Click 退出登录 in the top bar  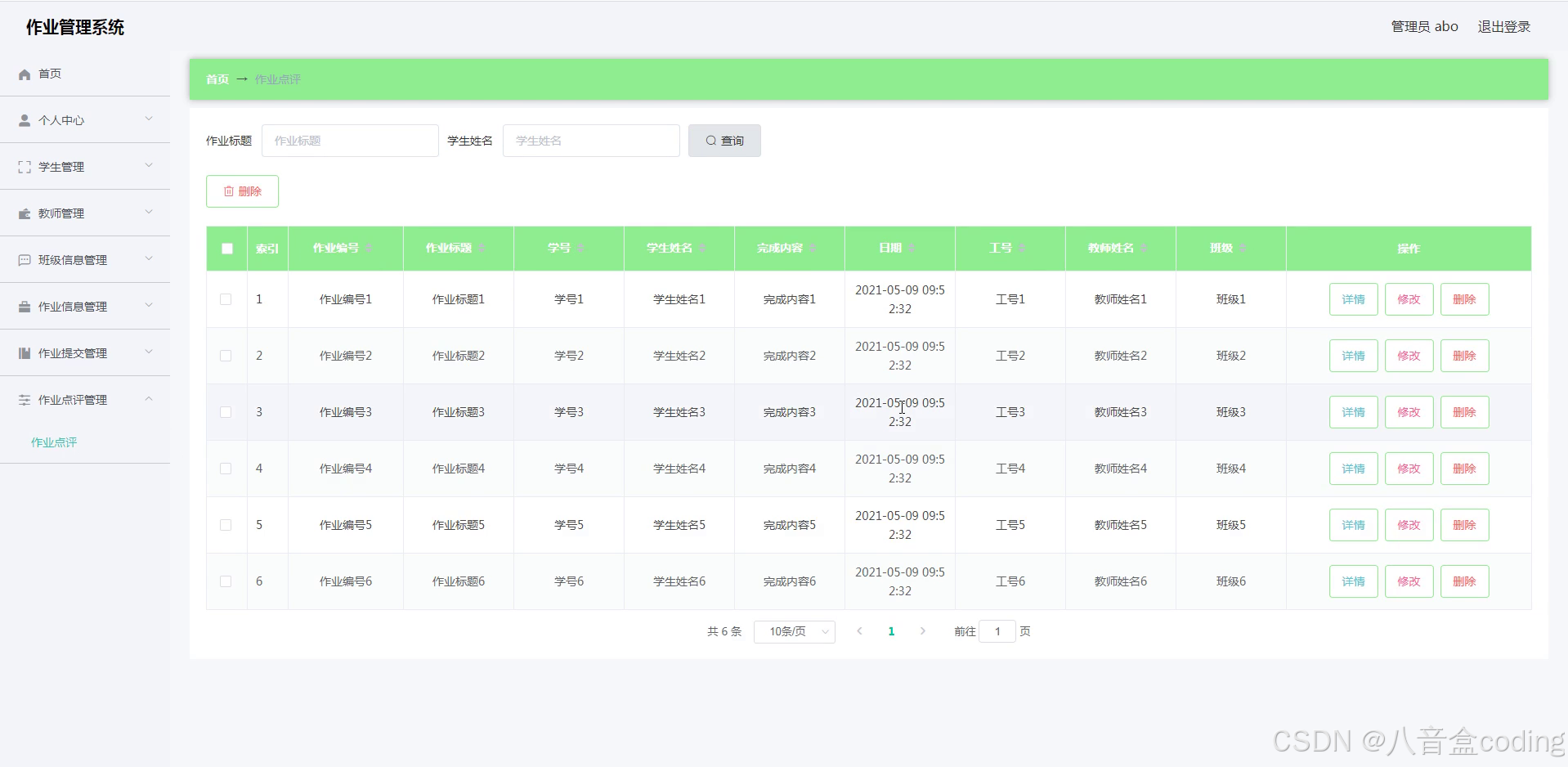click(x=1503, y=27)
